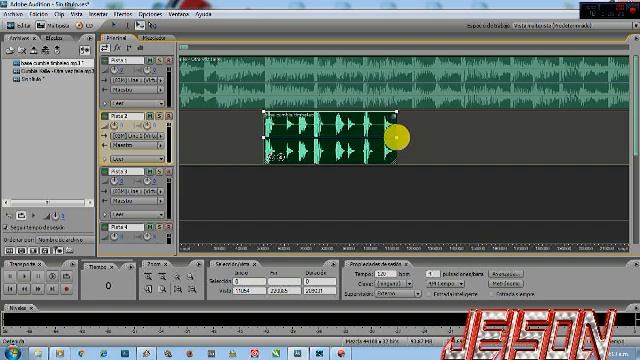640x360 pixels.
Task: Click the go to end transport button
Action: click(x=52, y=289)
